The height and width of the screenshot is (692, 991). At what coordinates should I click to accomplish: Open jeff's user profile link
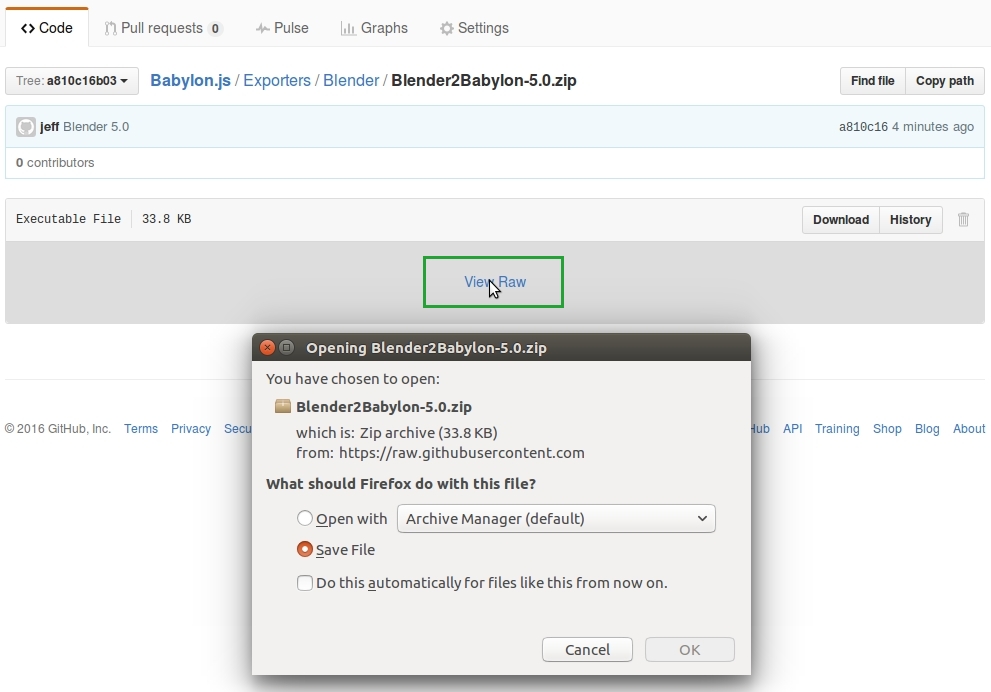(x=49, y=127)
